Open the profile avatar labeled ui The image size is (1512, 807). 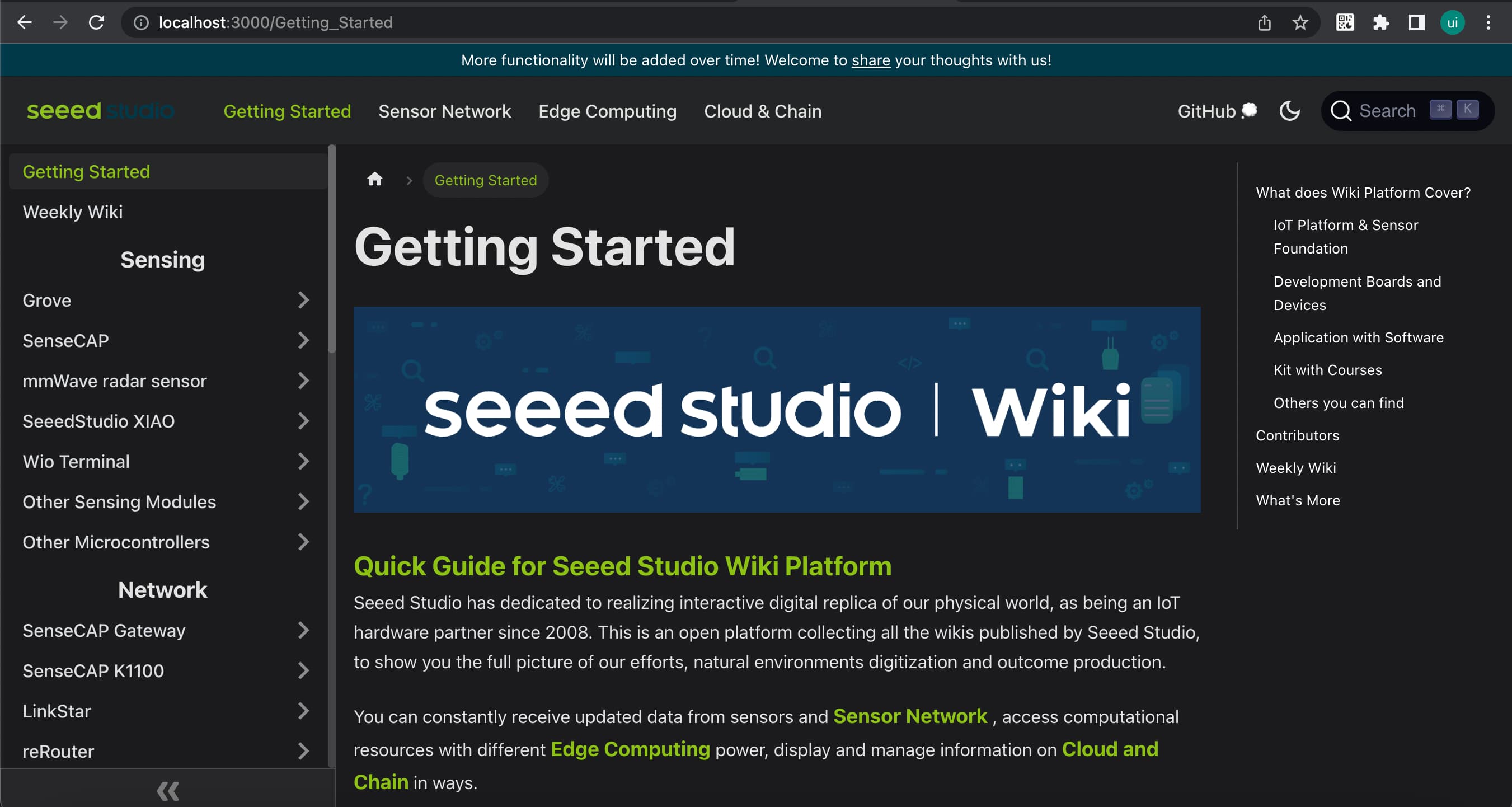click(x=1452, y=22)
